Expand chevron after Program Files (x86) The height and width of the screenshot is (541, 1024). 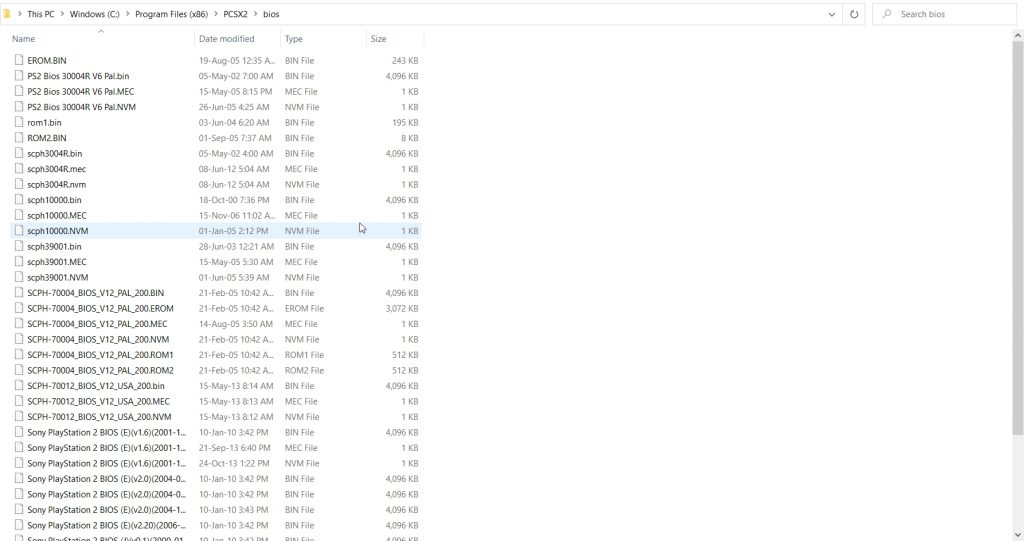(x=216, y=14)
